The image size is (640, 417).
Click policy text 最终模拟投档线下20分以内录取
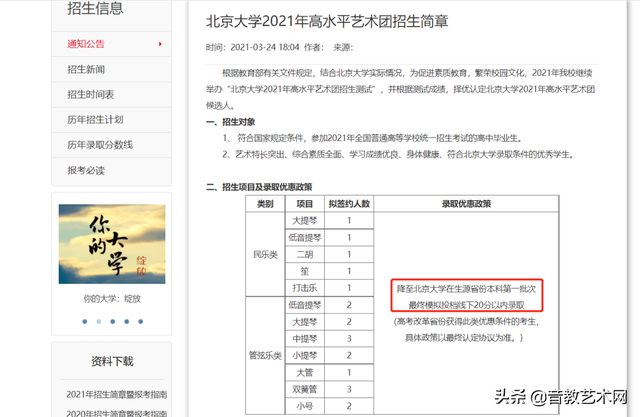[467, 305]
